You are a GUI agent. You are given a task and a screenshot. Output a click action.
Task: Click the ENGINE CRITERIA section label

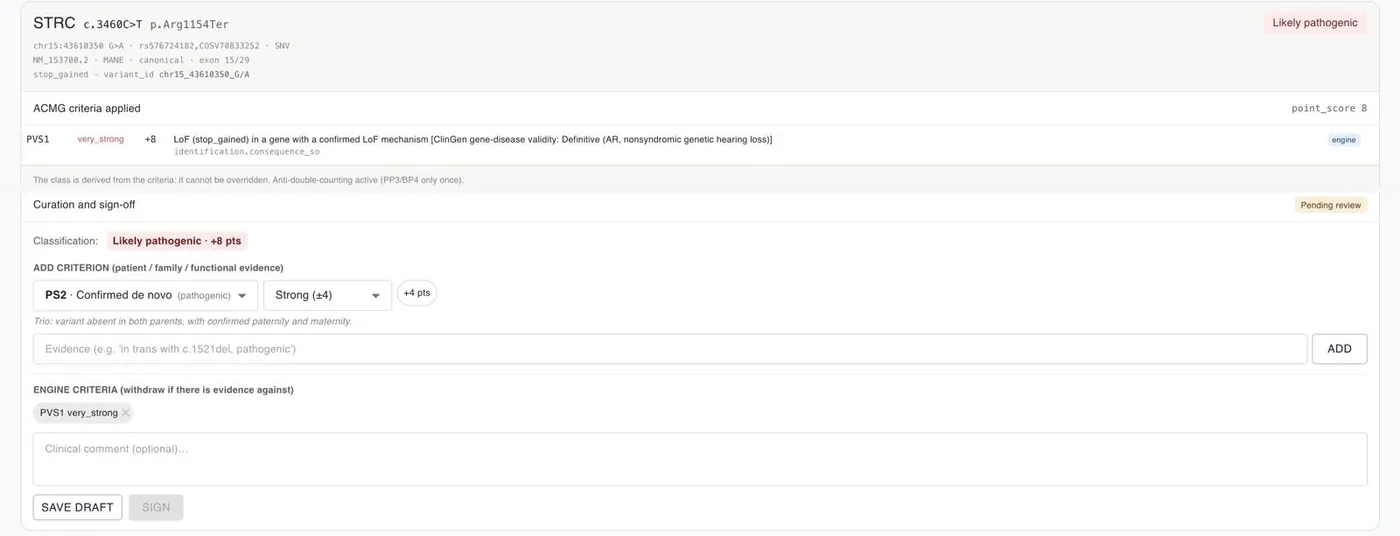[163, 390]
